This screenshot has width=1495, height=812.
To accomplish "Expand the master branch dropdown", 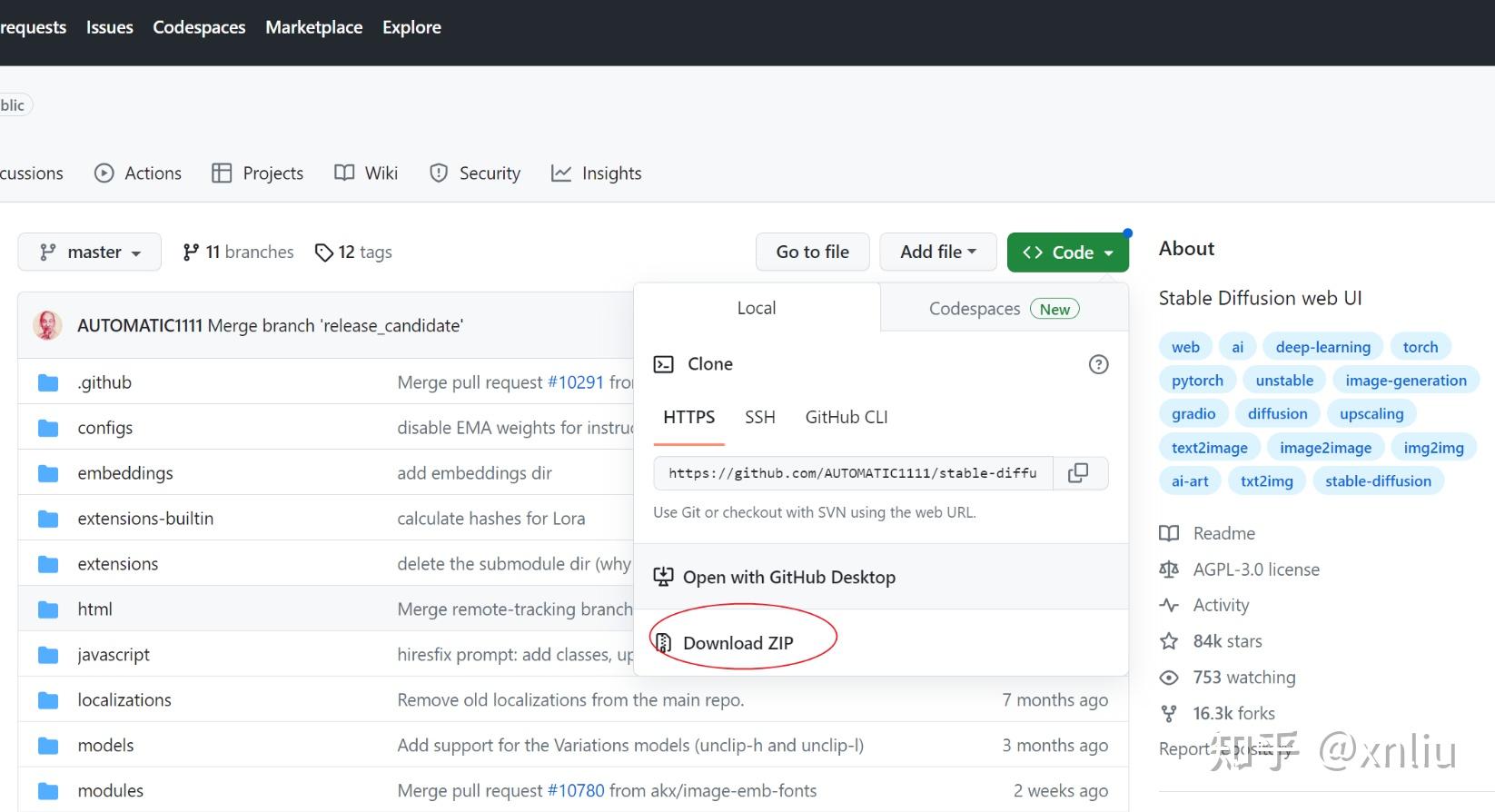I will pyautogui.click(x=90, y=253).
